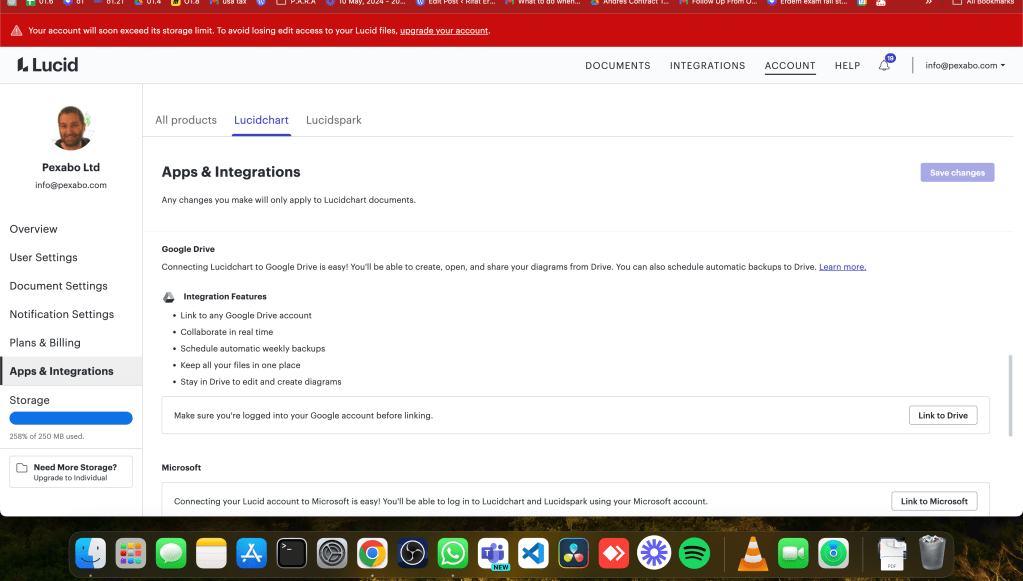Click the Pexabo Ltd profile photo
The height and width of the screenshot is (581, 1023).
click(x=71, y=128)
